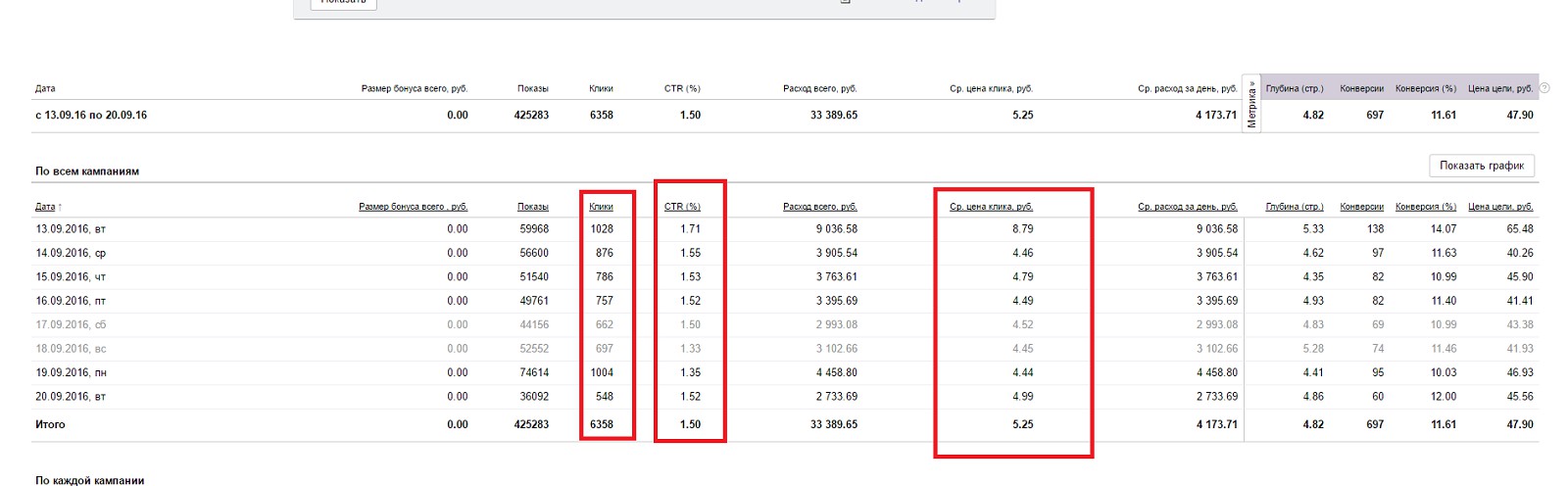Click conversion percent value 14.07
The width and height of the screenshot is (1568, 486).
[x=1444, y=229]
